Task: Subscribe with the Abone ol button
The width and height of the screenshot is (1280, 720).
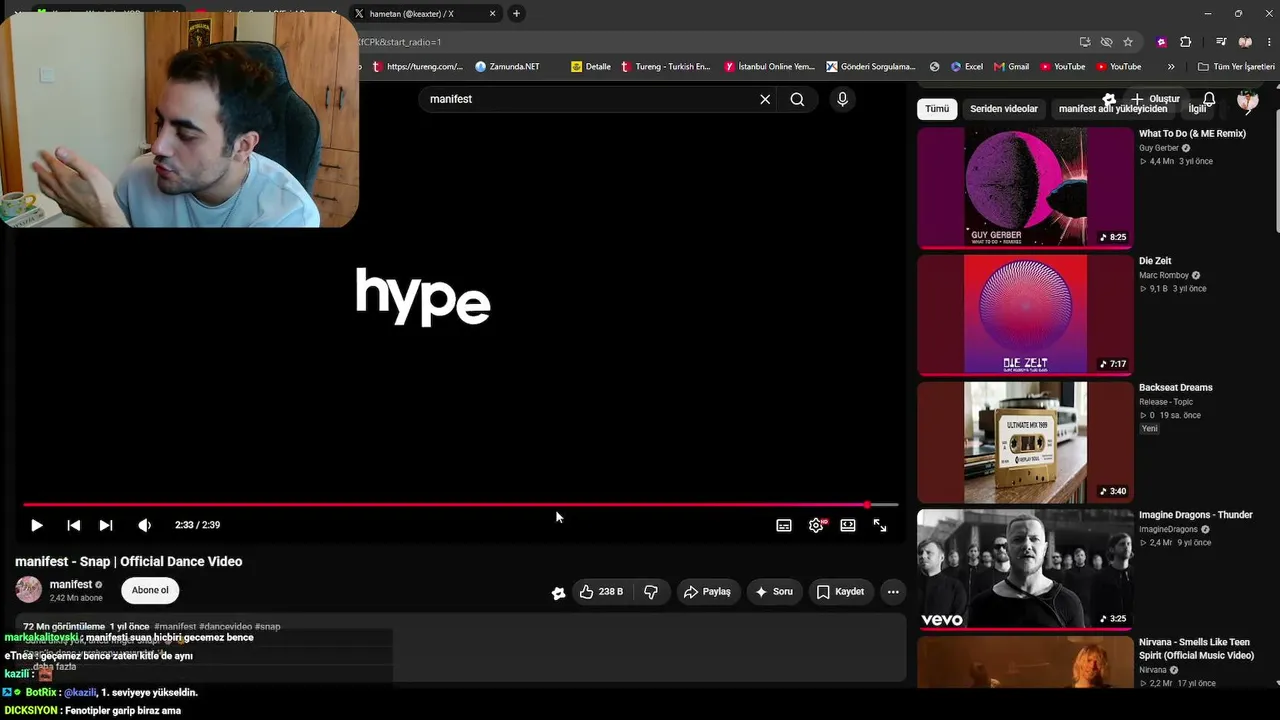Action: 150,590
